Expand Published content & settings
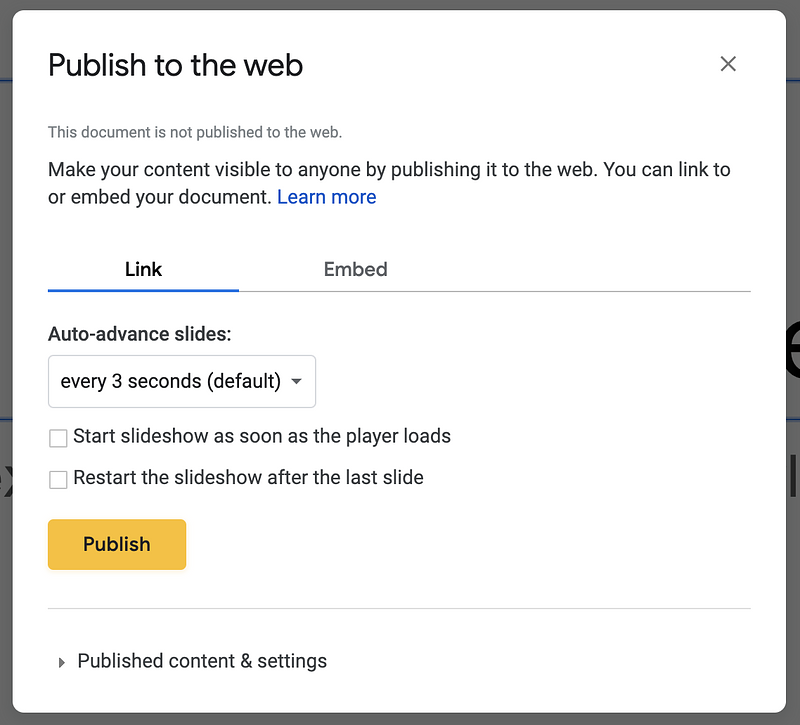800x725 pixels. click(193, 661)
